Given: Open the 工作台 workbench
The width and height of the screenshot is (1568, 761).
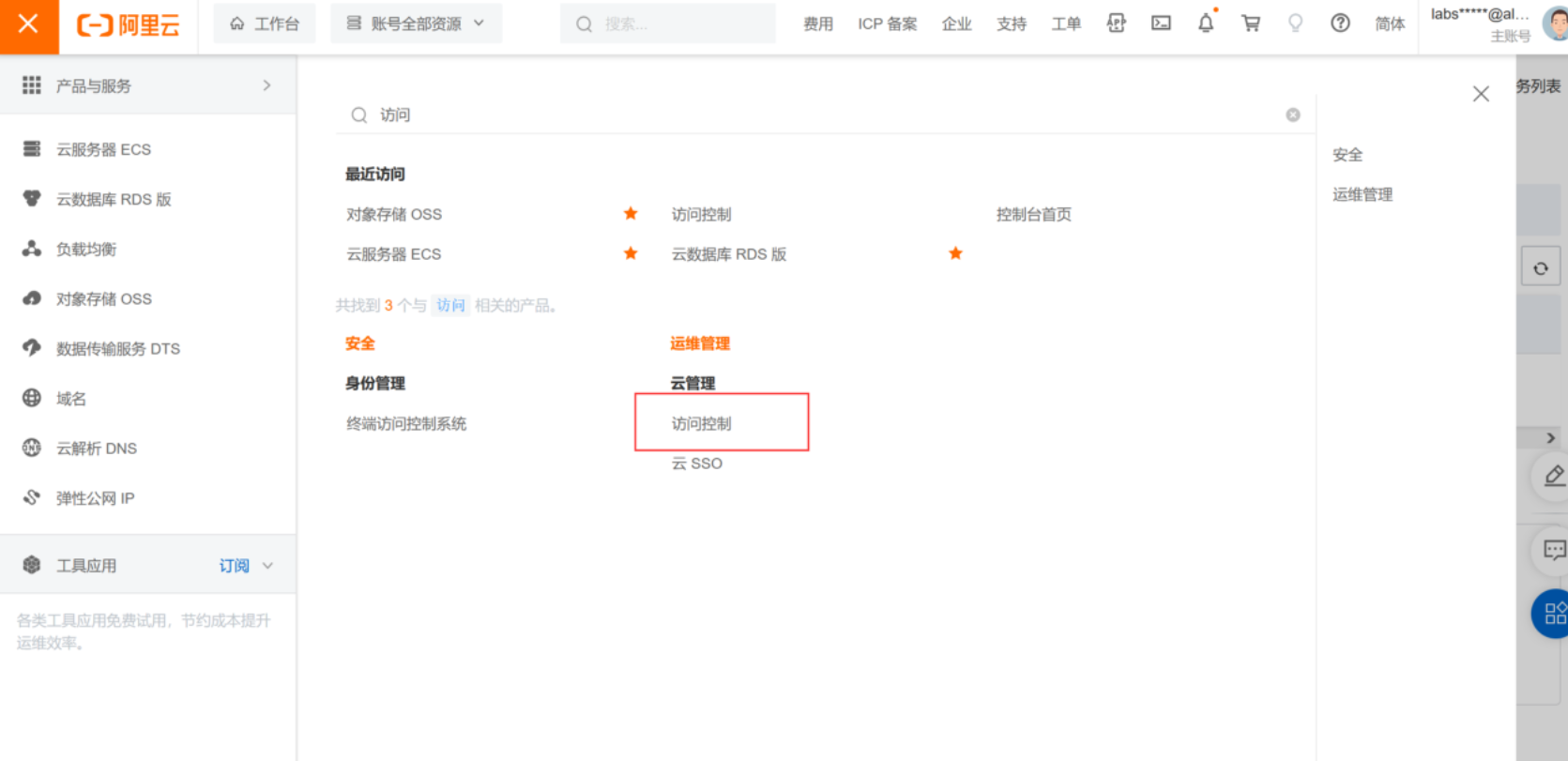Looking at the screenshot, I should (265, 23).
